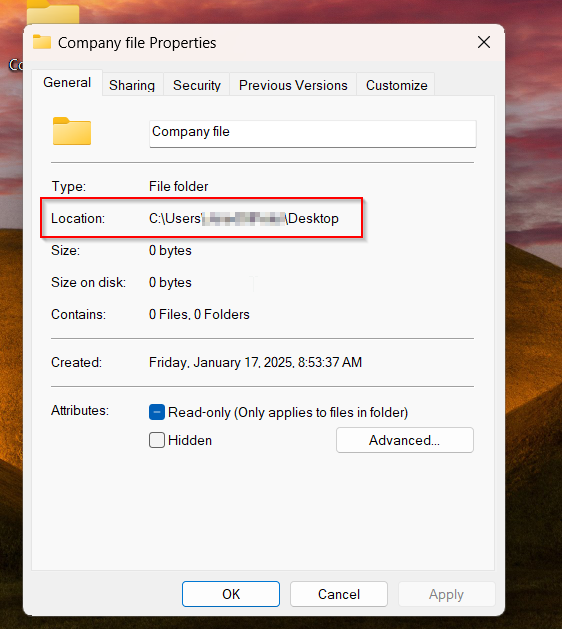This screenshot has width=562, height=629.
Task: Click the Created date value
Action: [x=255, y=362]
